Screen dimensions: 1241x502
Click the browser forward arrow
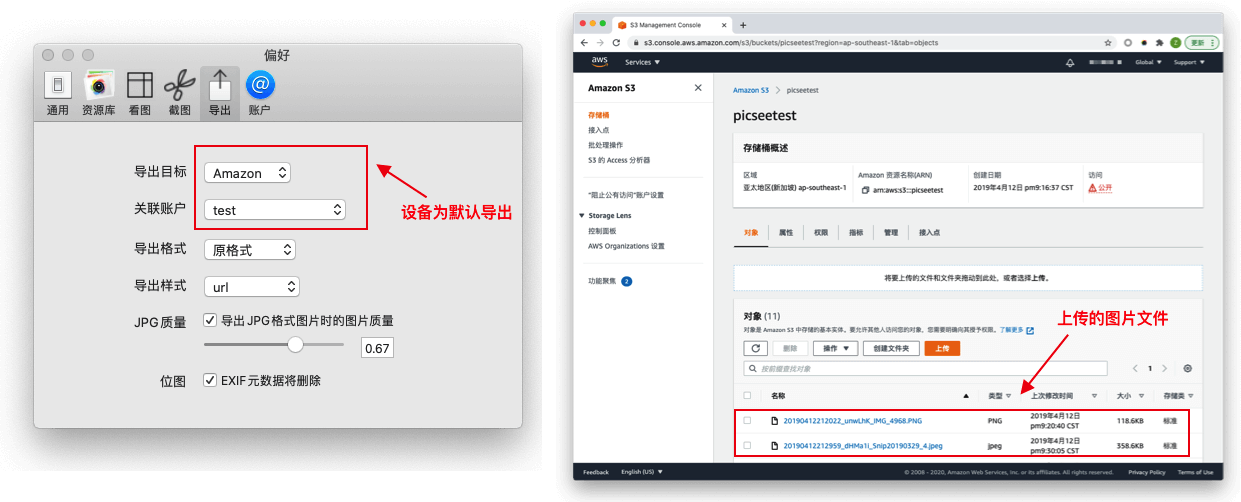[600, 43]
